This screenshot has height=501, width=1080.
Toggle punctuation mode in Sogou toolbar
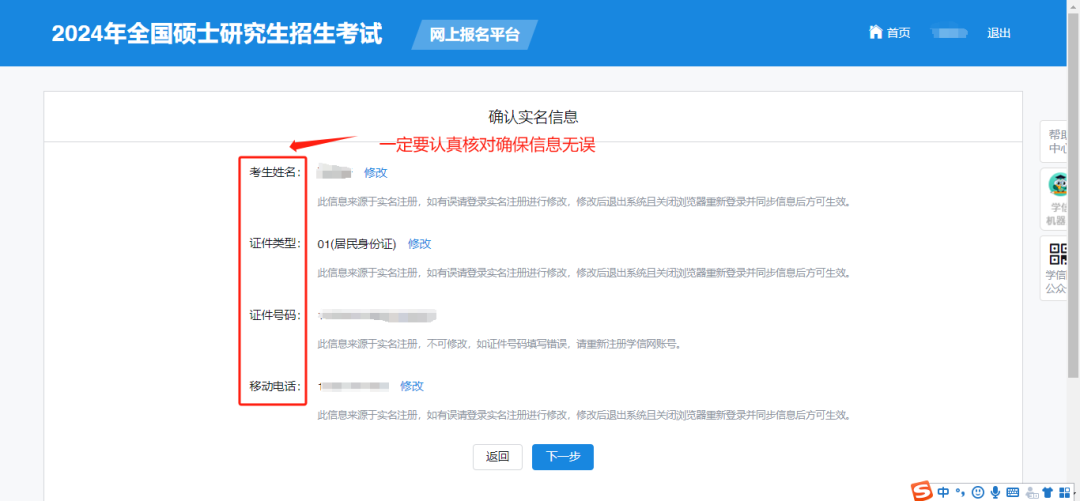coord(960,492)
